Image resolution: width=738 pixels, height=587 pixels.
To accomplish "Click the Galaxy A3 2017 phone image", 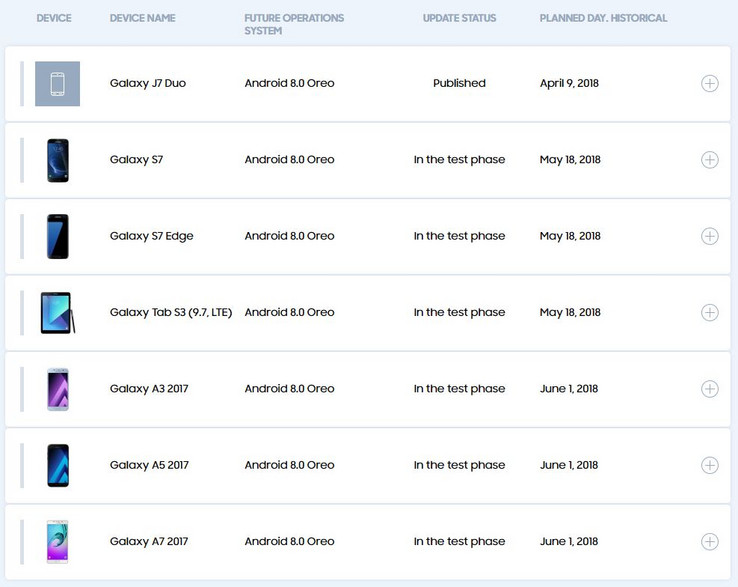I will (57, 389).
